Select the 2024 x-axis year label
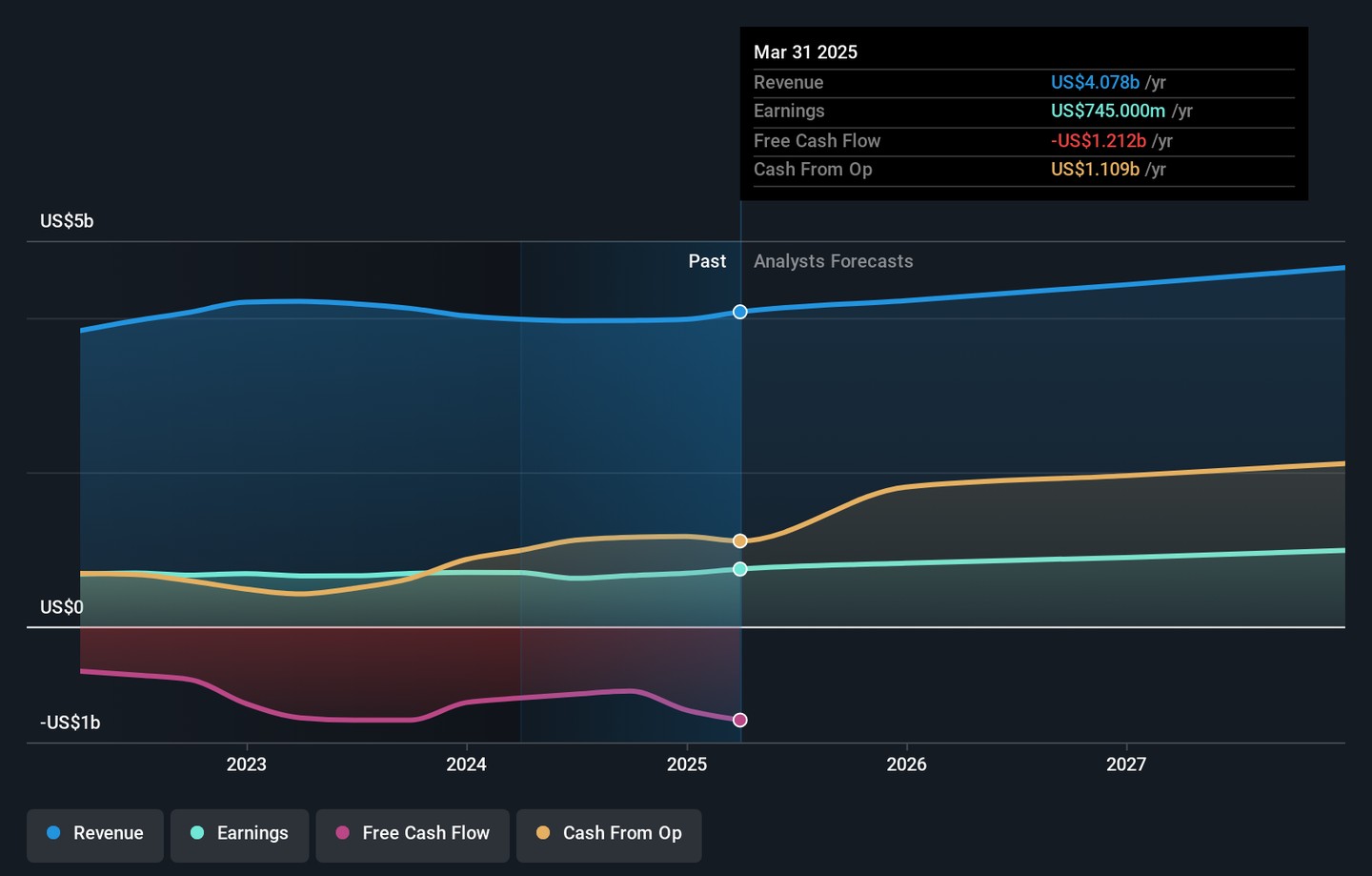 click(x=467, y=764)
